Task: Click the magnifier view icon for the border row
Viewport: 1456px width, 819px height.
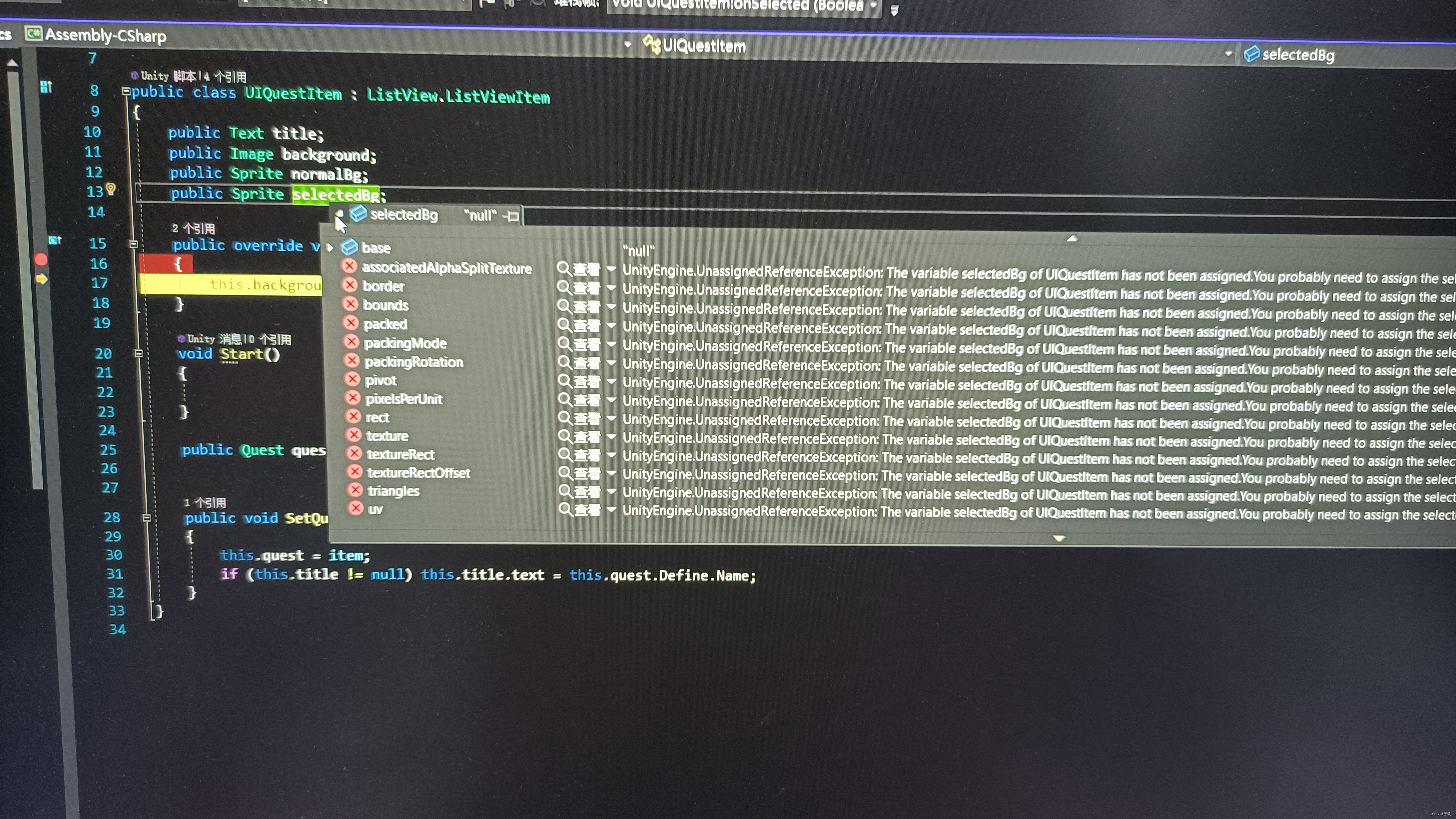Action: (x=563, y=287)
